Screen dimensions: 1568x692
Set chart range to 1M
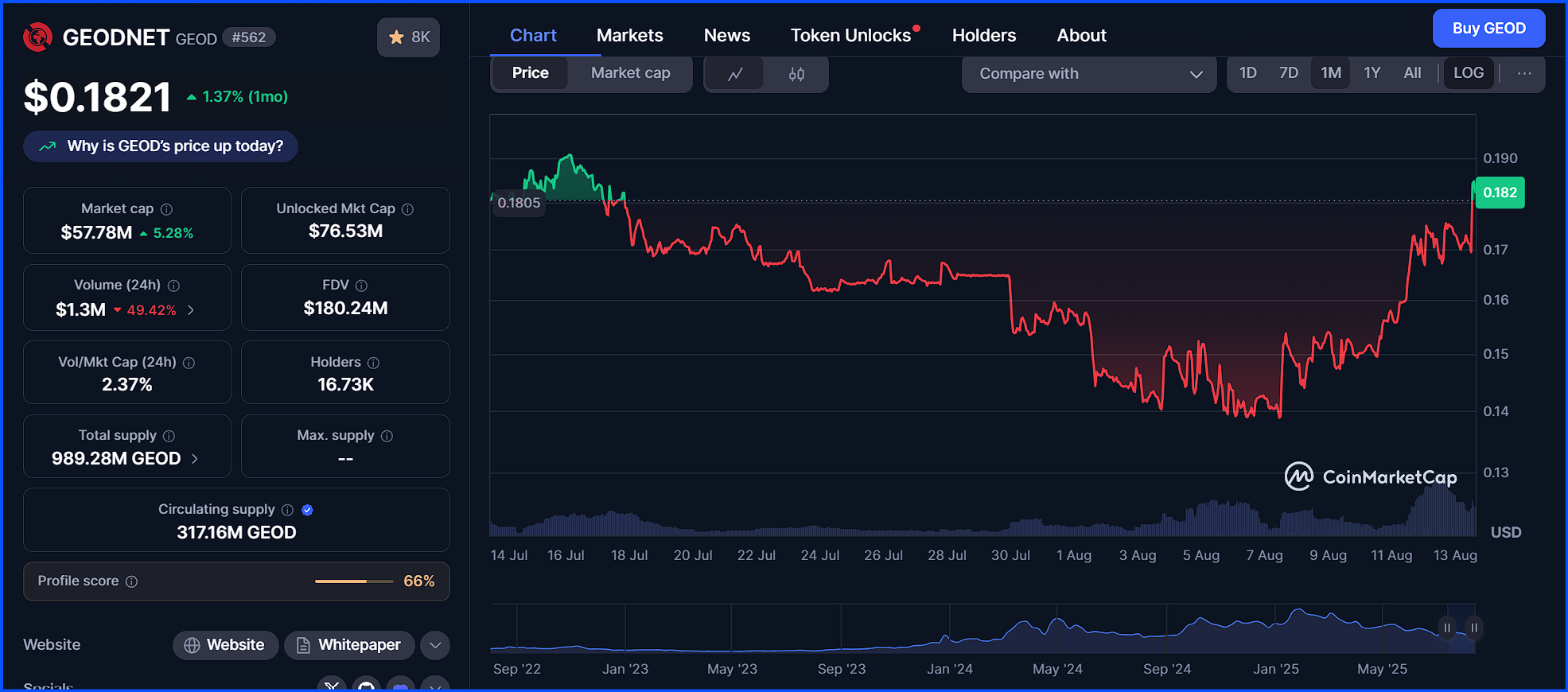click(x=1331, y=73)
